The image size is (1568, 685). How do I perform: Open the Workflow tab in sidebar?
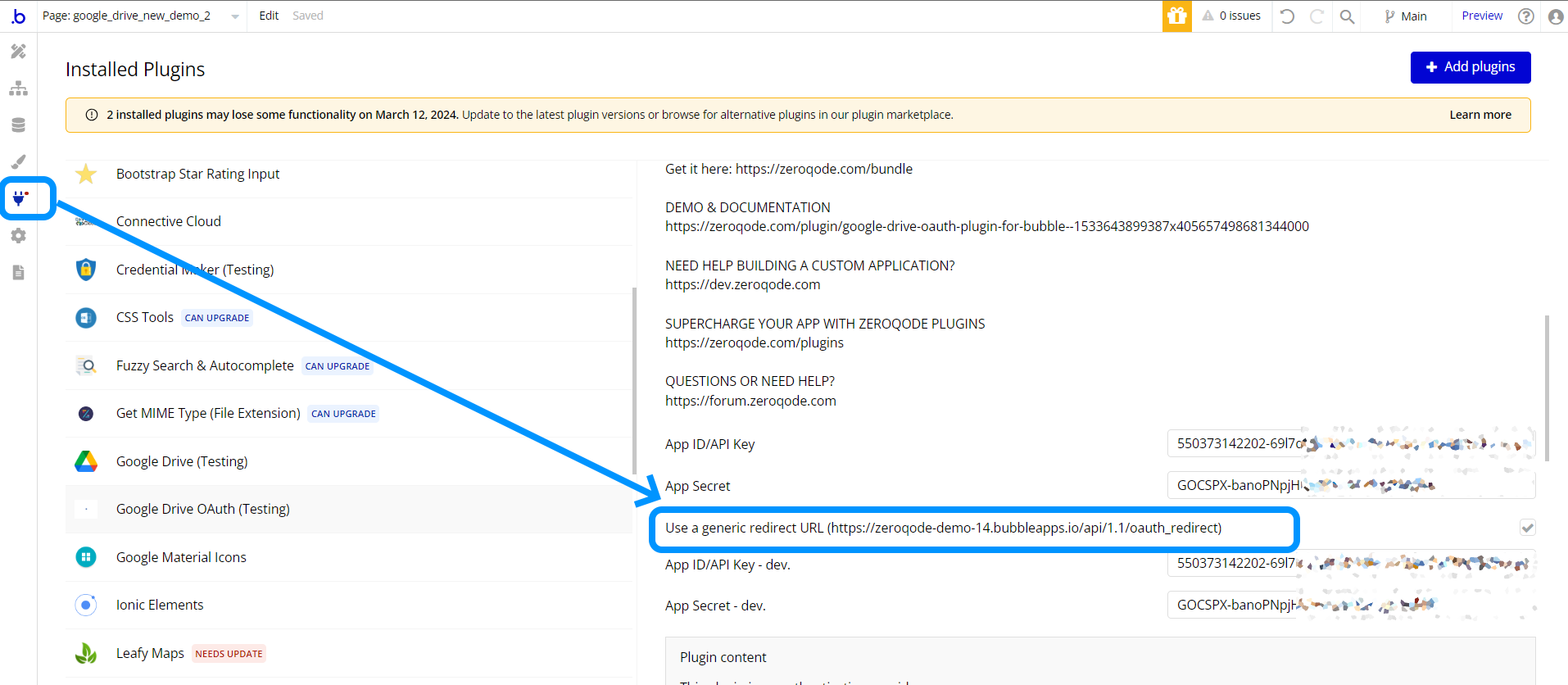click(x=18, y=88)
